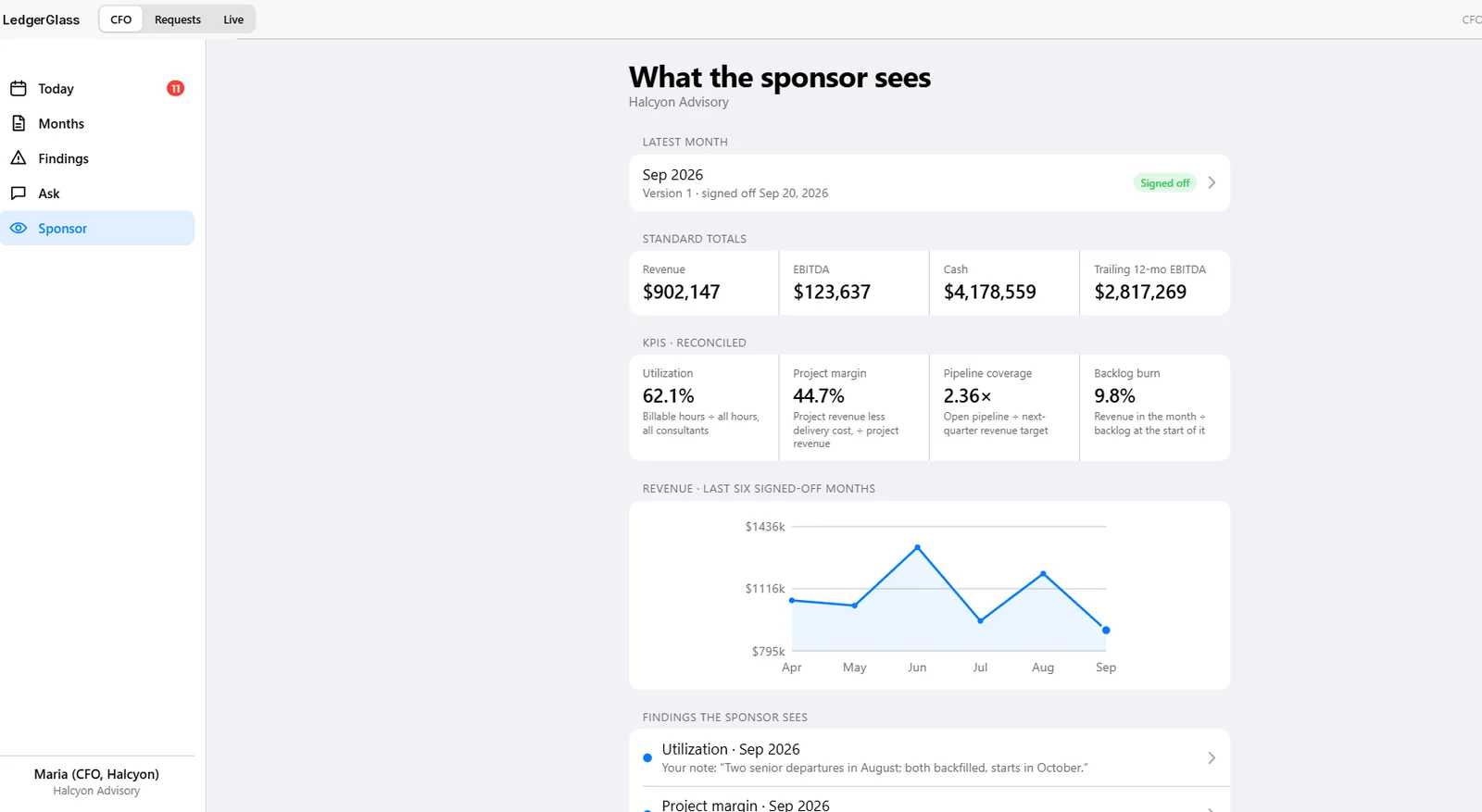Click the Project margin 44.7% KPI
Image resolution: width=1482 pixels, height=812 pixels.
[x=854, y=407]
